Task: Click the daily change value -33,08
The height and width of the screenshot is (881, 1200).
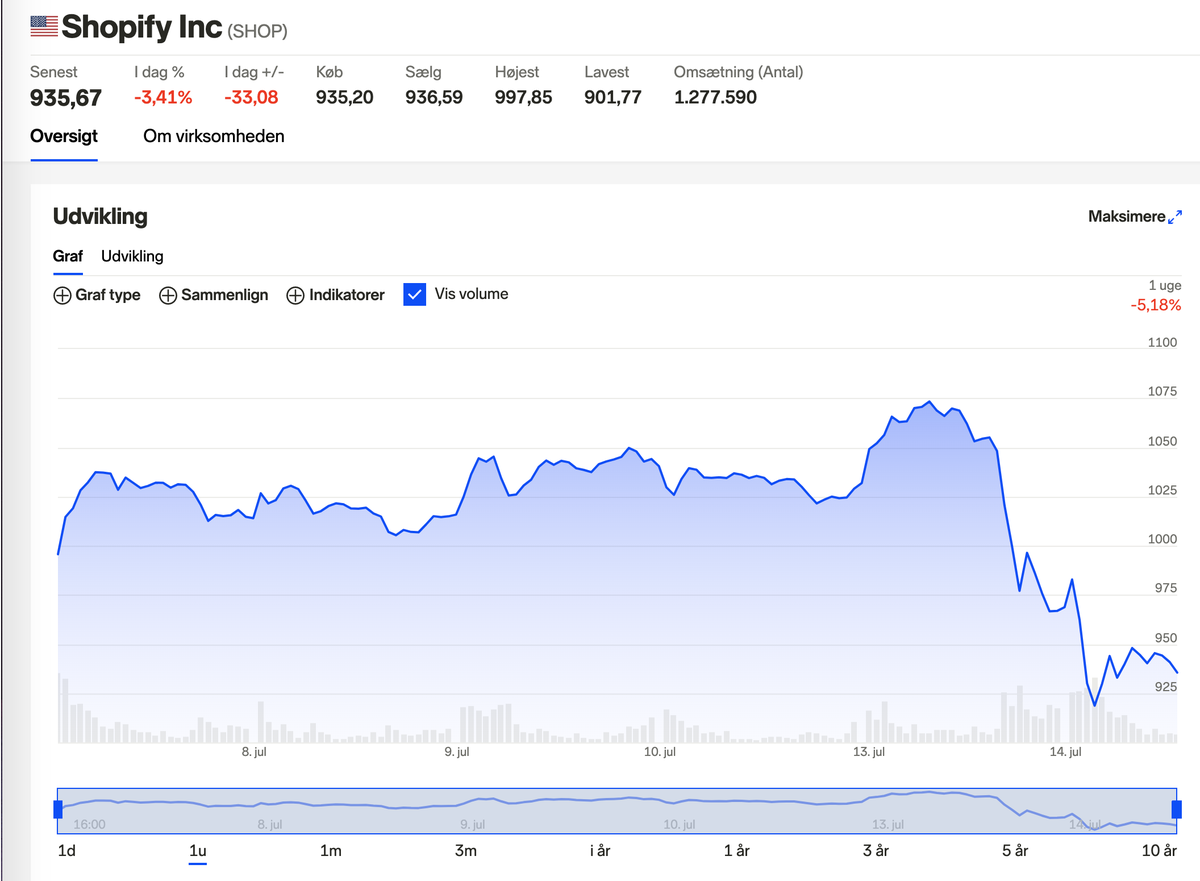Action: point(251,97)
